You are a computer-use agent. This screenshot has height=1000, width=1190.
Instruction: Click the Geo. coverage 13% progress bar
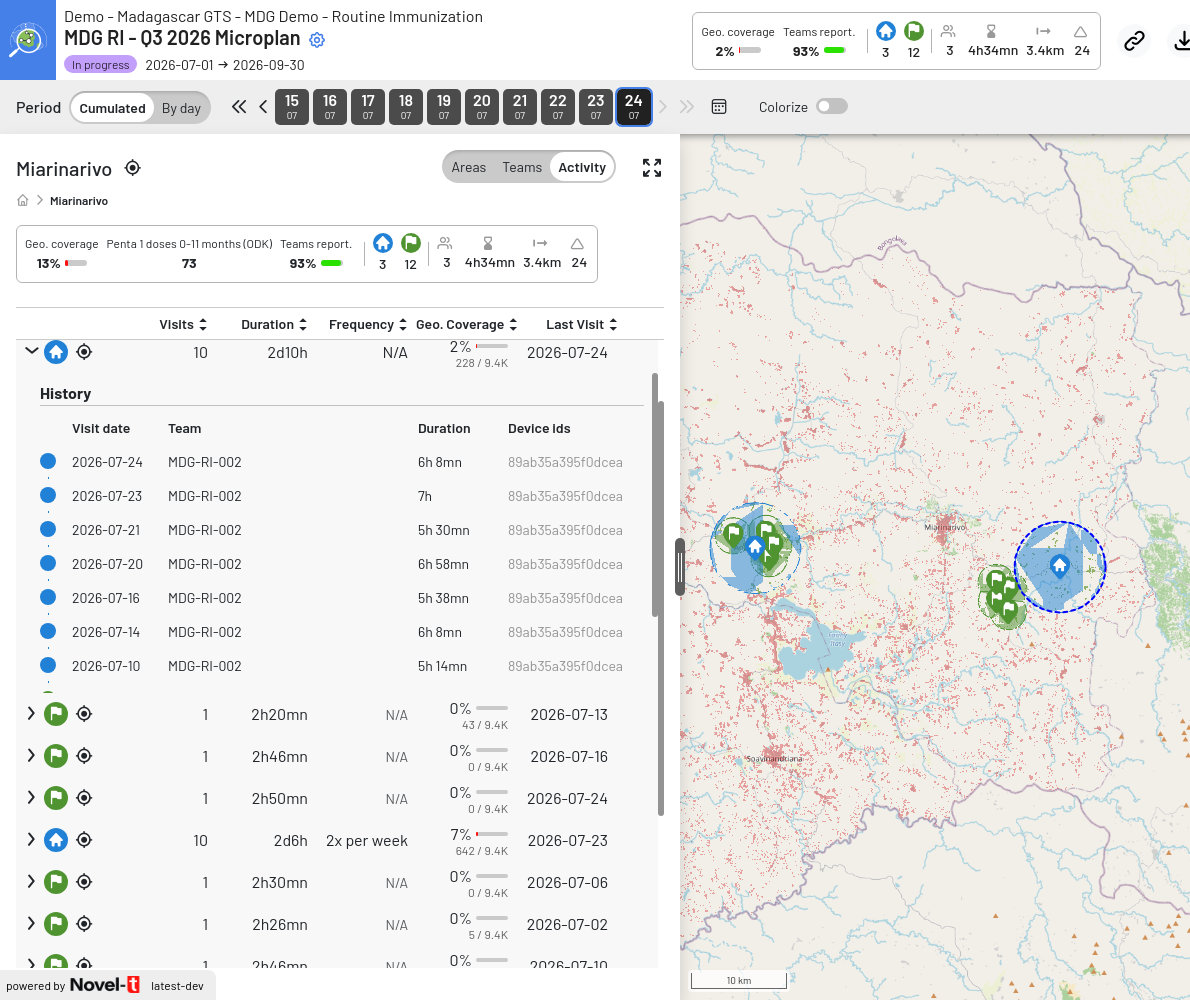(x=76, y=263)
